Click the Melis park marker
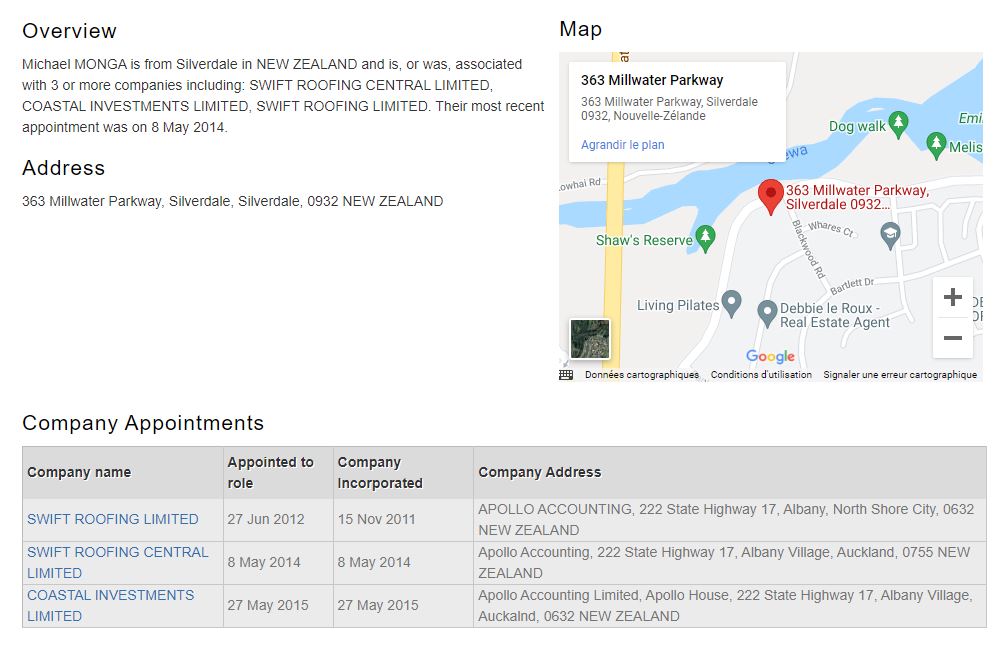The width and height of the screenshot is (1005, 650). 936,146
